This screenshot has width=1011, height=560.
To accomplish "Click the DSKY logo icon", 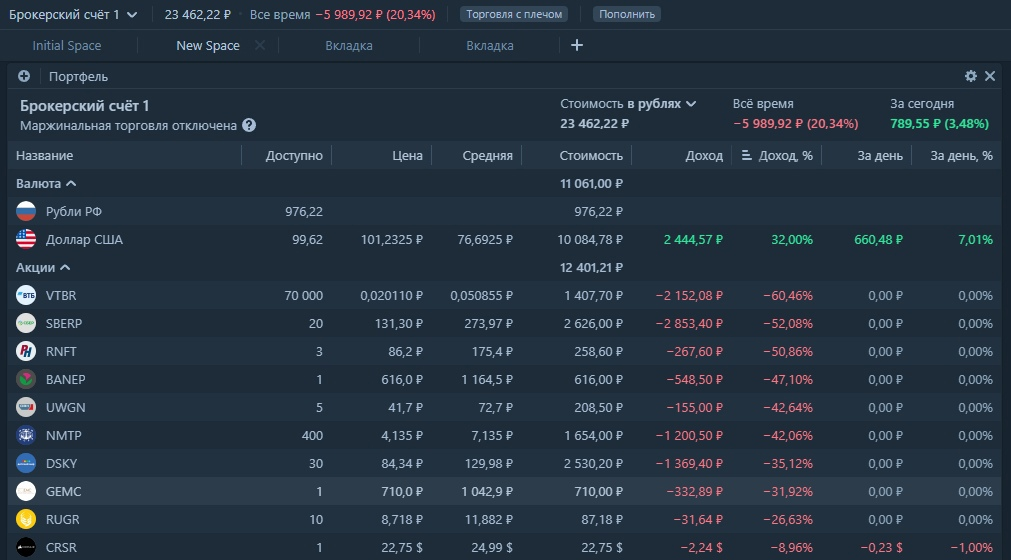I will [x=26, y=463].
